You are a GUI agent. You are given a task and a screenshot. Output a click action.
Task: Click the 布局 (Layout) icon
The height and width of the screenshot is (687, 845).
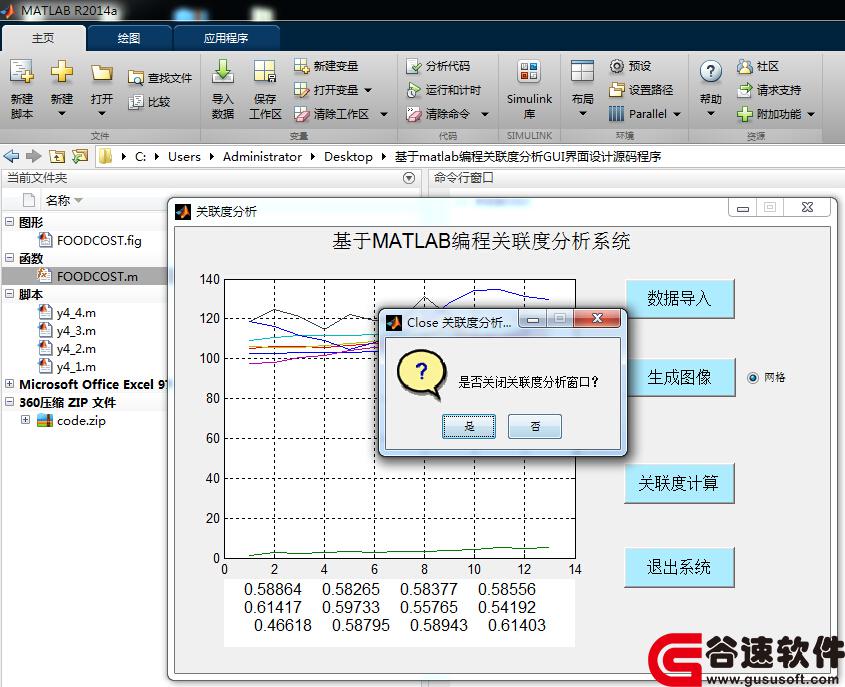coord(582,72)
